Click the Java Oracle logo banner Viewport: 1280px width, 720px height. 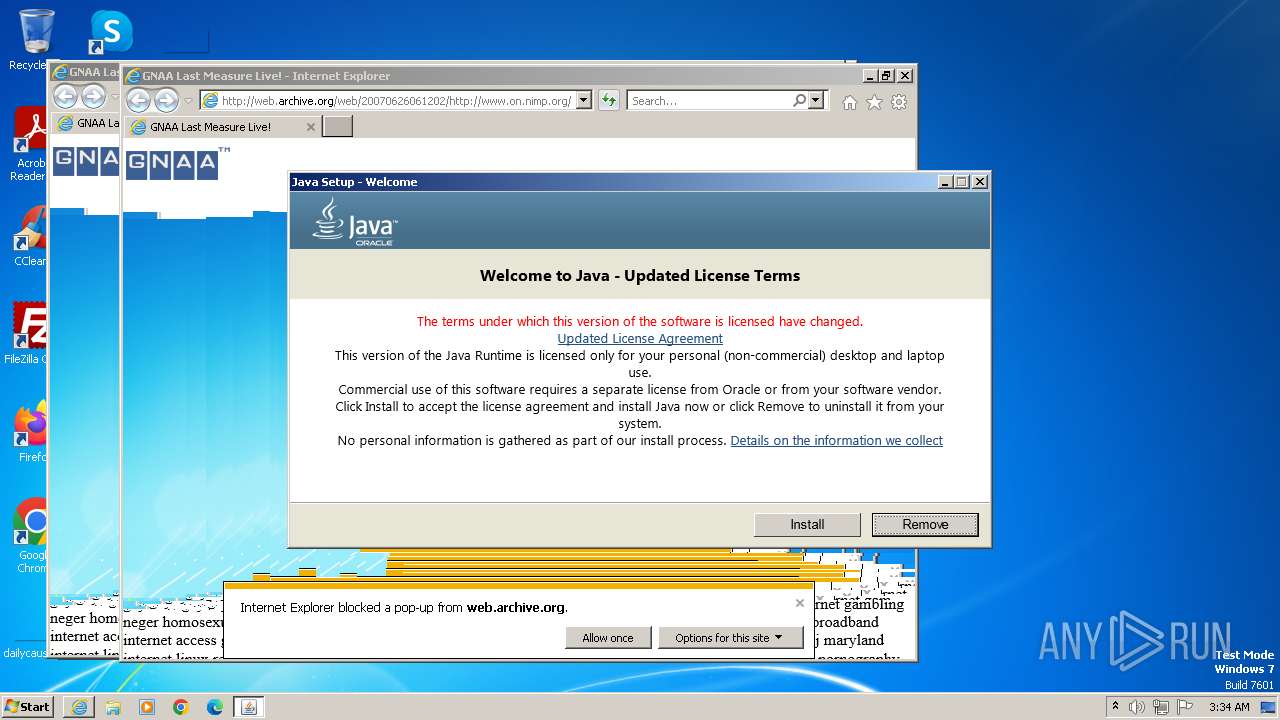click(354, 221)
